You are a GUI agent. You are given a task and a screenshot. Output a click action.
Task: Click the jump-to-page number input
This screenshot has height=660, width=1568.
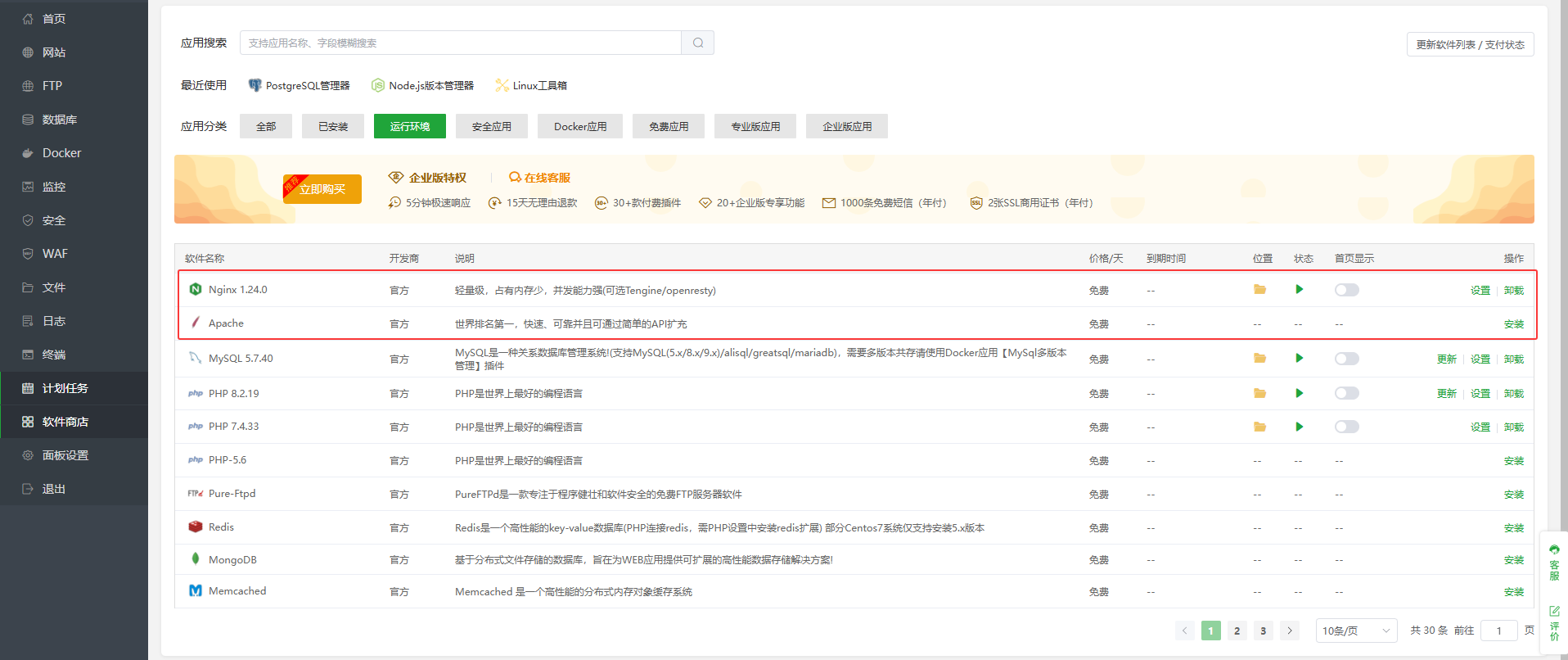point(1499,631)
